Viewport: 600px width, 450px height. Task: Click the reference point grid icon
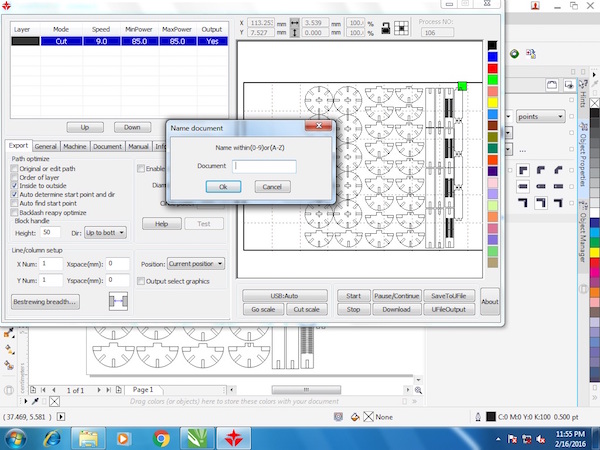click(x=401, y=28)
